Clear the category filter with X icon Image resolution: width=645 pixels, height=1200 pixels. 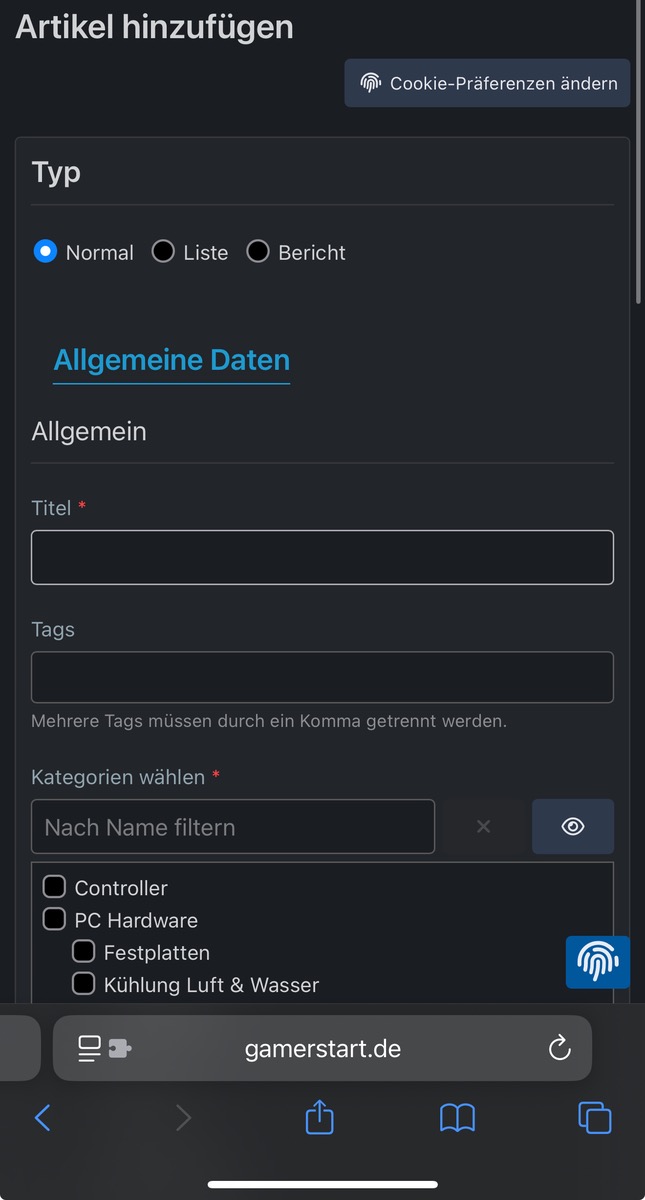[483, 827]
